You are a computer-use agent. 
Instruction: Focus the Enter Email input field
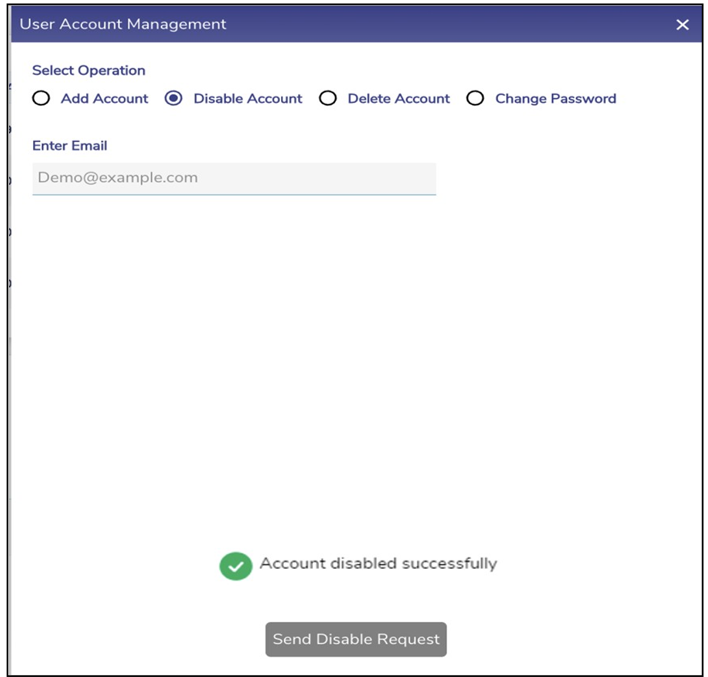[x=234, y=178]
